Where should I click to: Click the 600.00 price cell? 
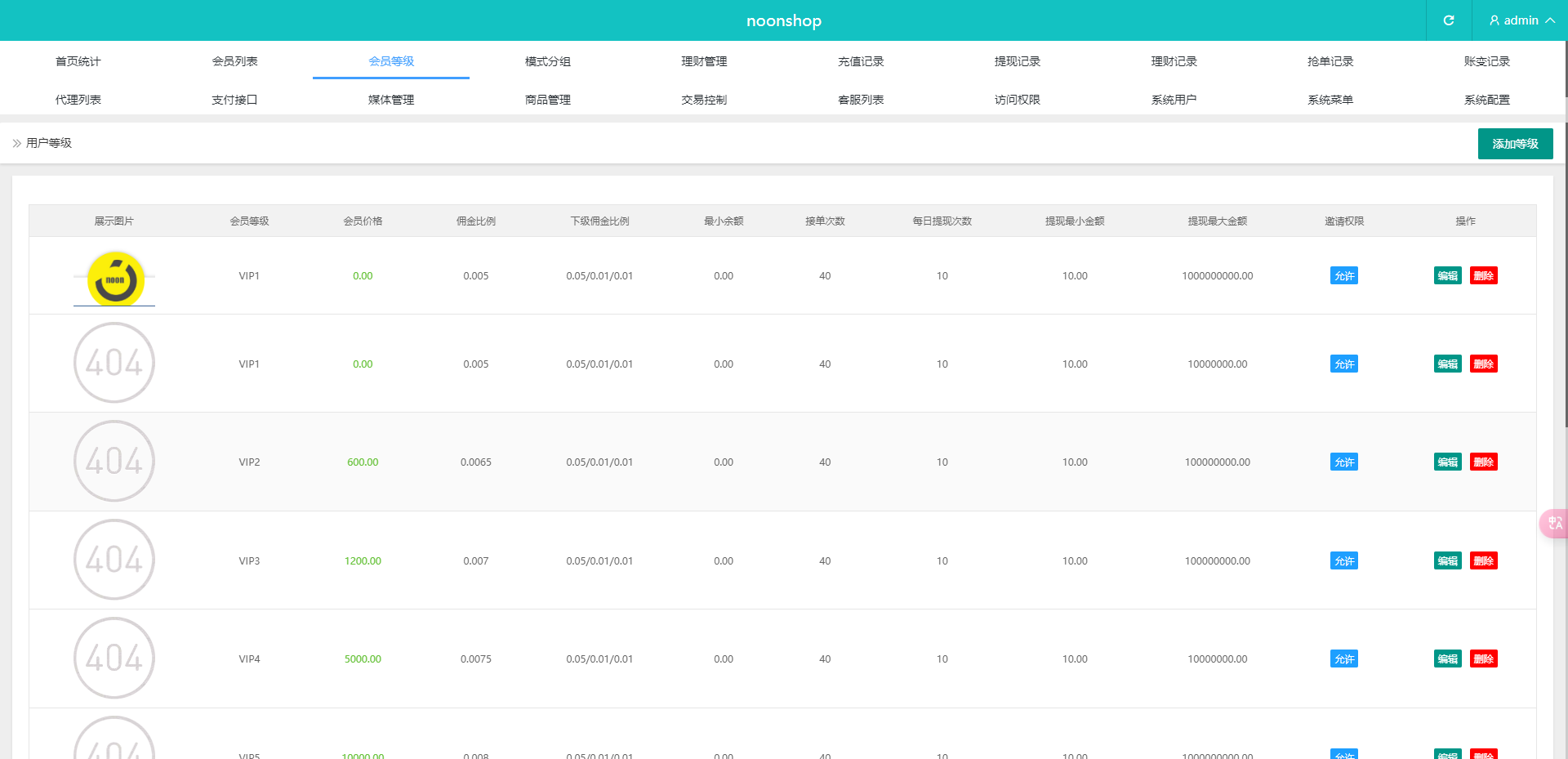coord(363,462)
